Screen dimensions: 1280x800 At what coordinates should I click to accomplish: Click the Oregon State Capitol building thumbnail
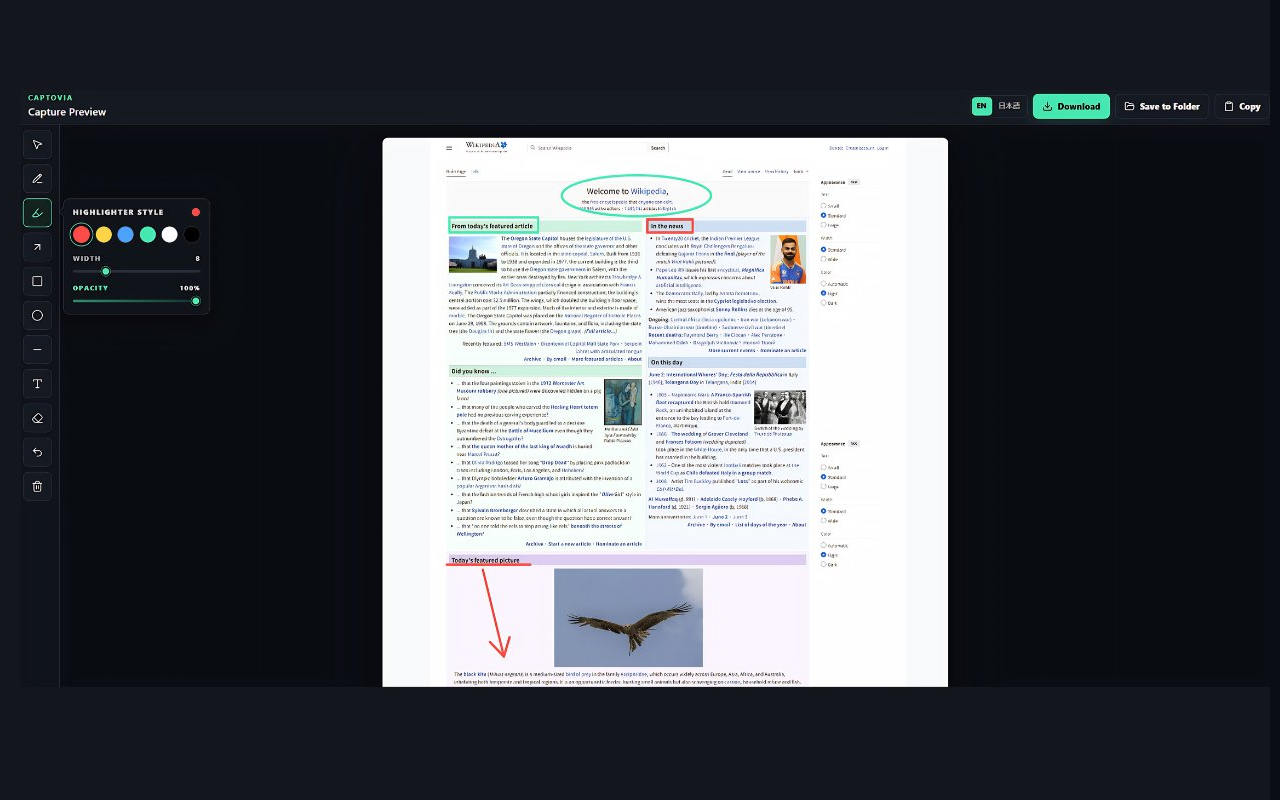[x=473, y=254]
